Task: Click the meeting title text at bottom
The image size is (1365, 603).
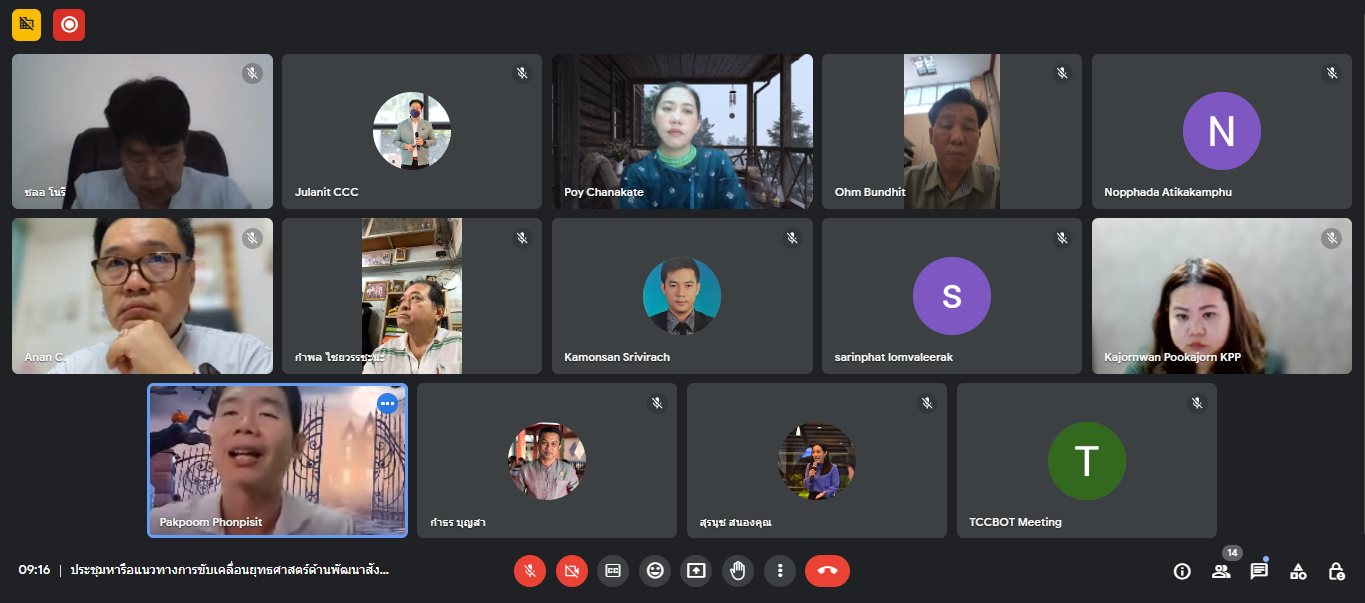Action: pos(229,570)
